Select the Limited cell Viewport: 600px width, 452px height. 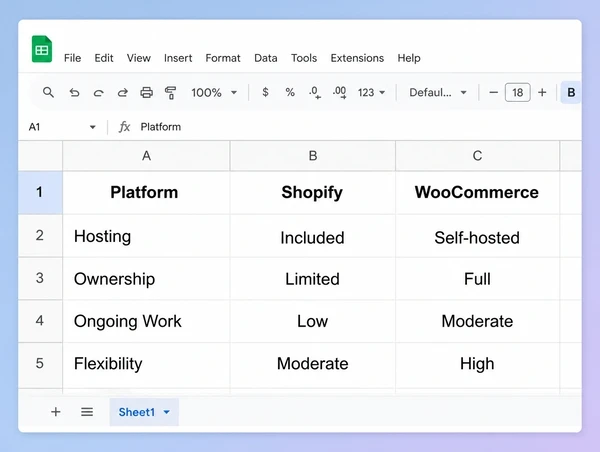click(313, 279)
